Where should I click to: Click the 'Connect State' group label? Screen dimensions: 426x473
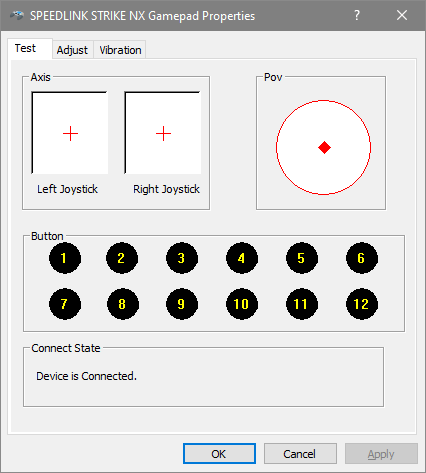(66, 348)
